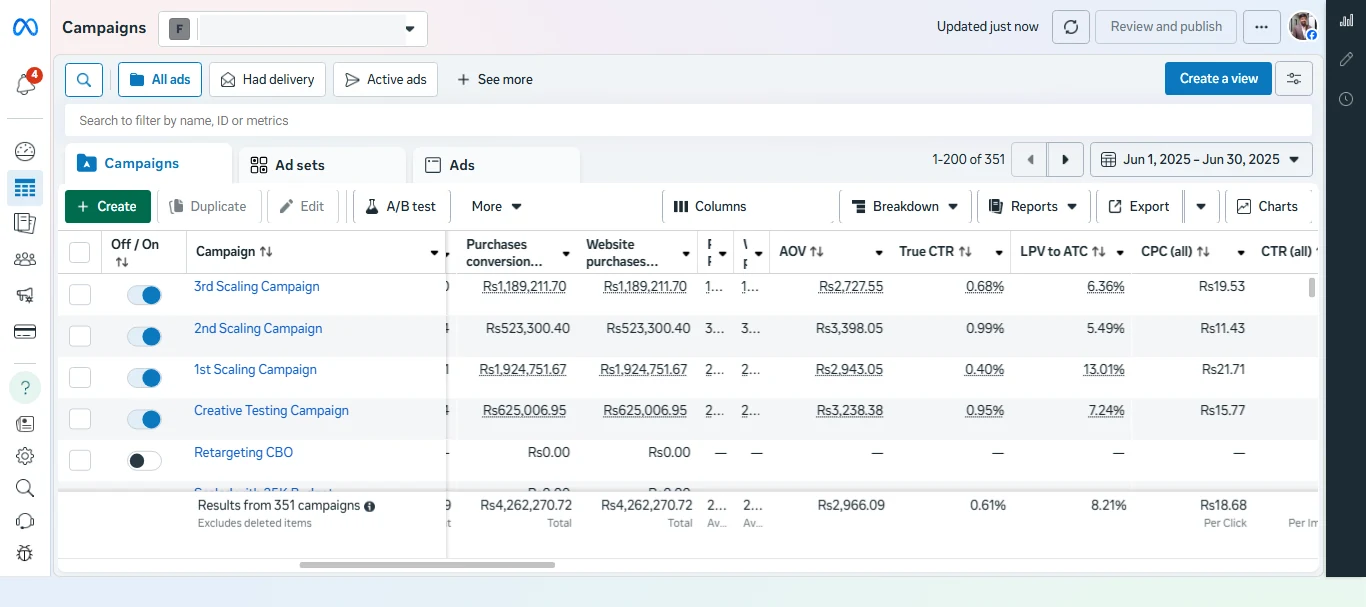This screenshot has height=607, width=1366.
Task: Open the Help question mark icon
Action: (25, 387)
